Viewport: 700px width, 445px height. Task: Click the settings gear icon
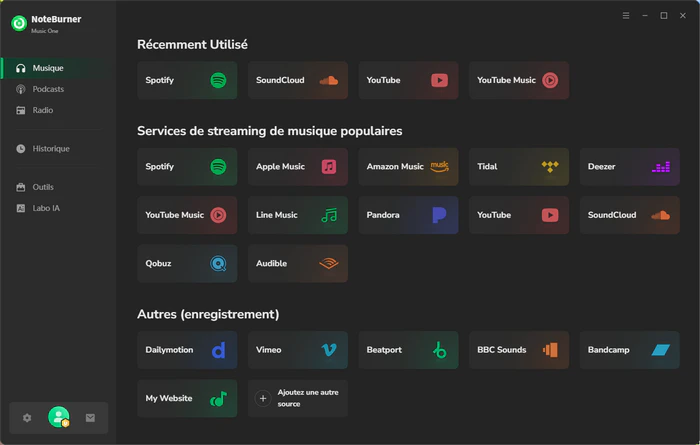click(27, 418)
